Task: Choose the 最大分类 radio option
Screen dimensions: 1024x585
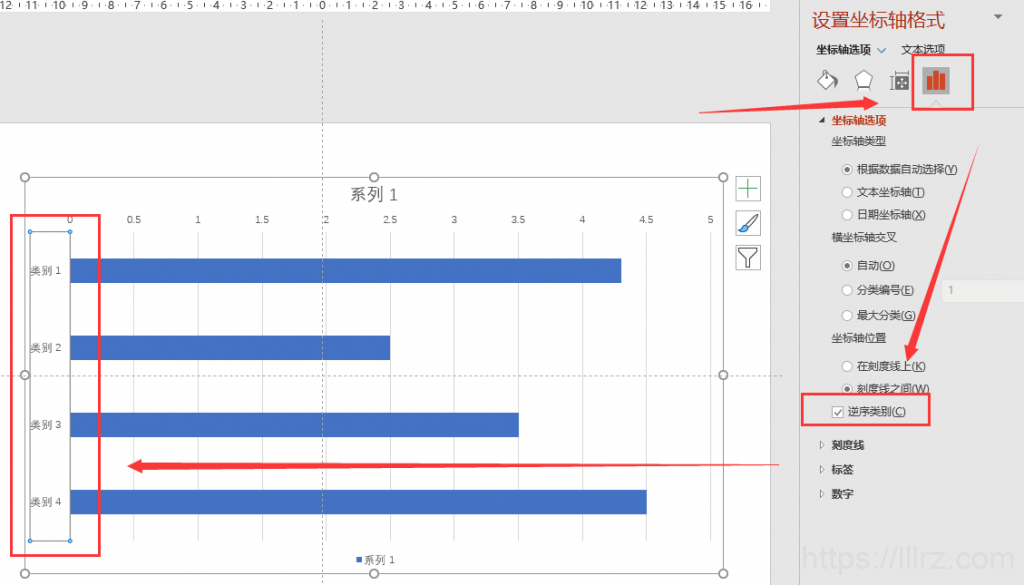Action: [847, 315]
